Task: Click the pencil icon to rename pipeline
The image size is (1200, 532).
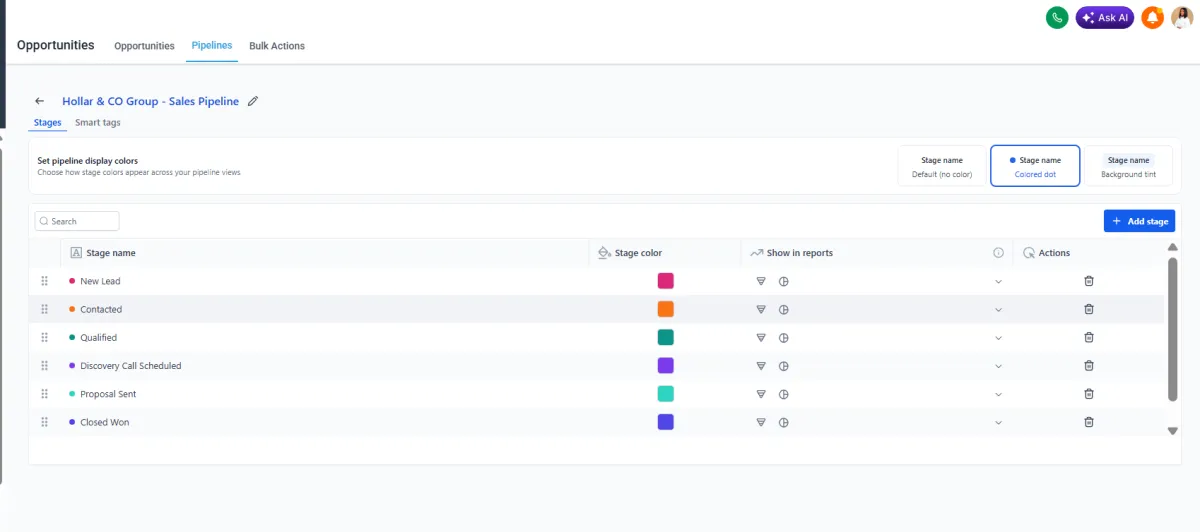Action: click(x=253, y=101)
